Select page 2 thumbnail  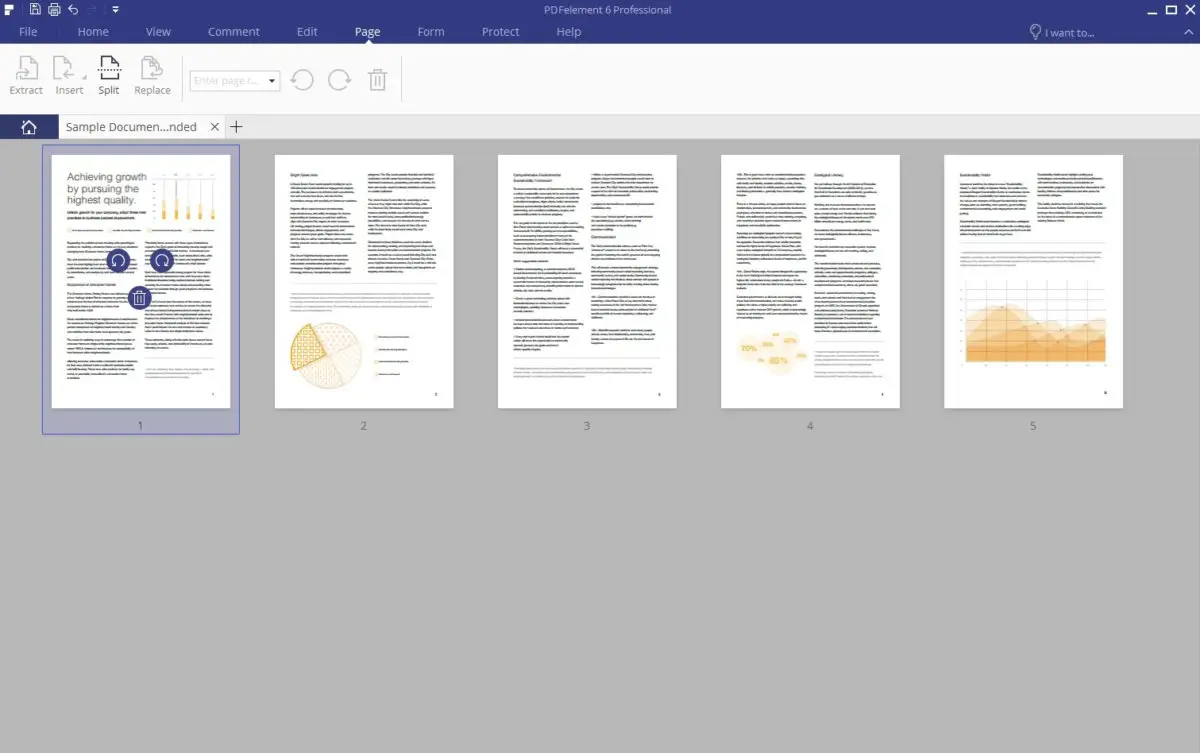point(364,281)
